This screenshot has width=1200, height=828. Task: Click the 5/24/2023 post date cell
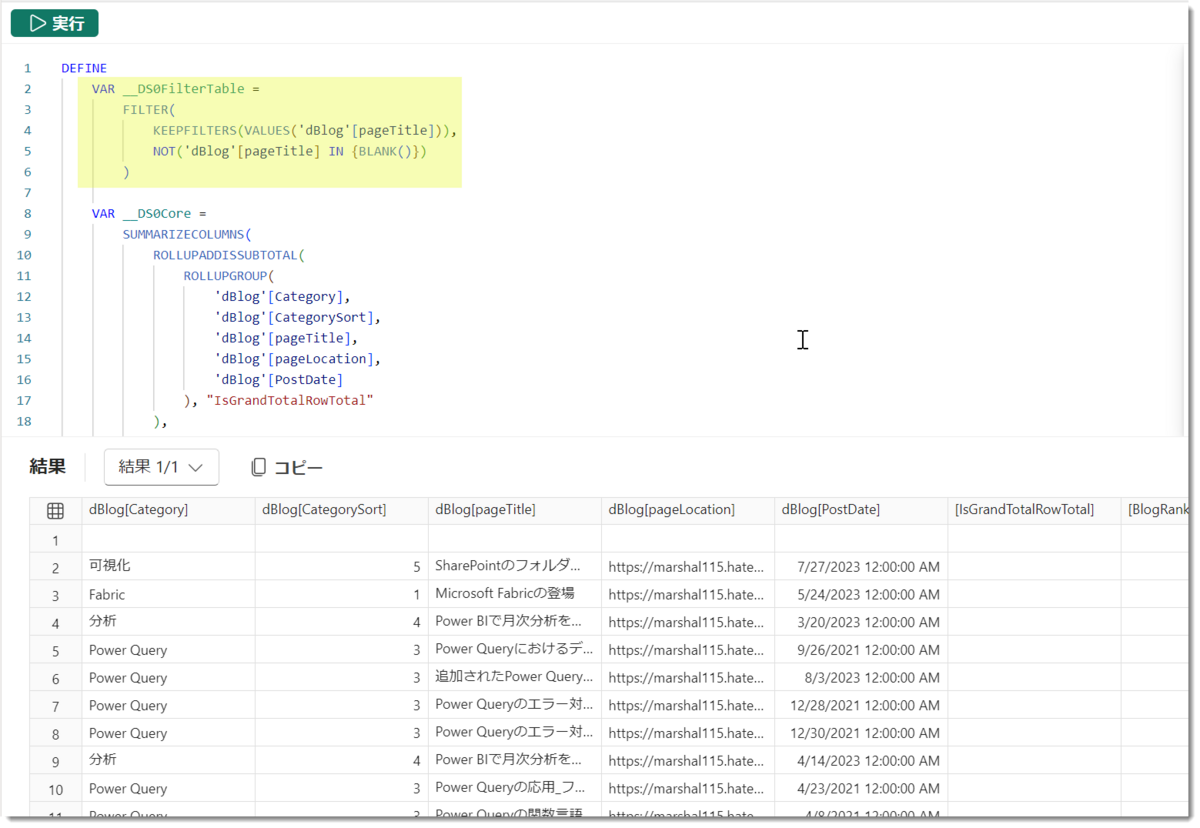(x=861, y=594)
